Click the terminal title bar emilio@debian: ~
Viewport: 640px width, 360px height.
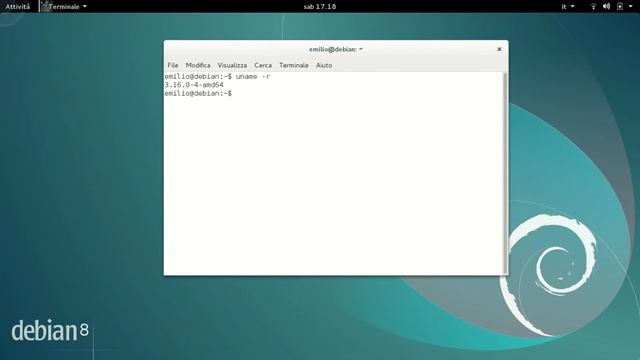click(x=336, y=49)
